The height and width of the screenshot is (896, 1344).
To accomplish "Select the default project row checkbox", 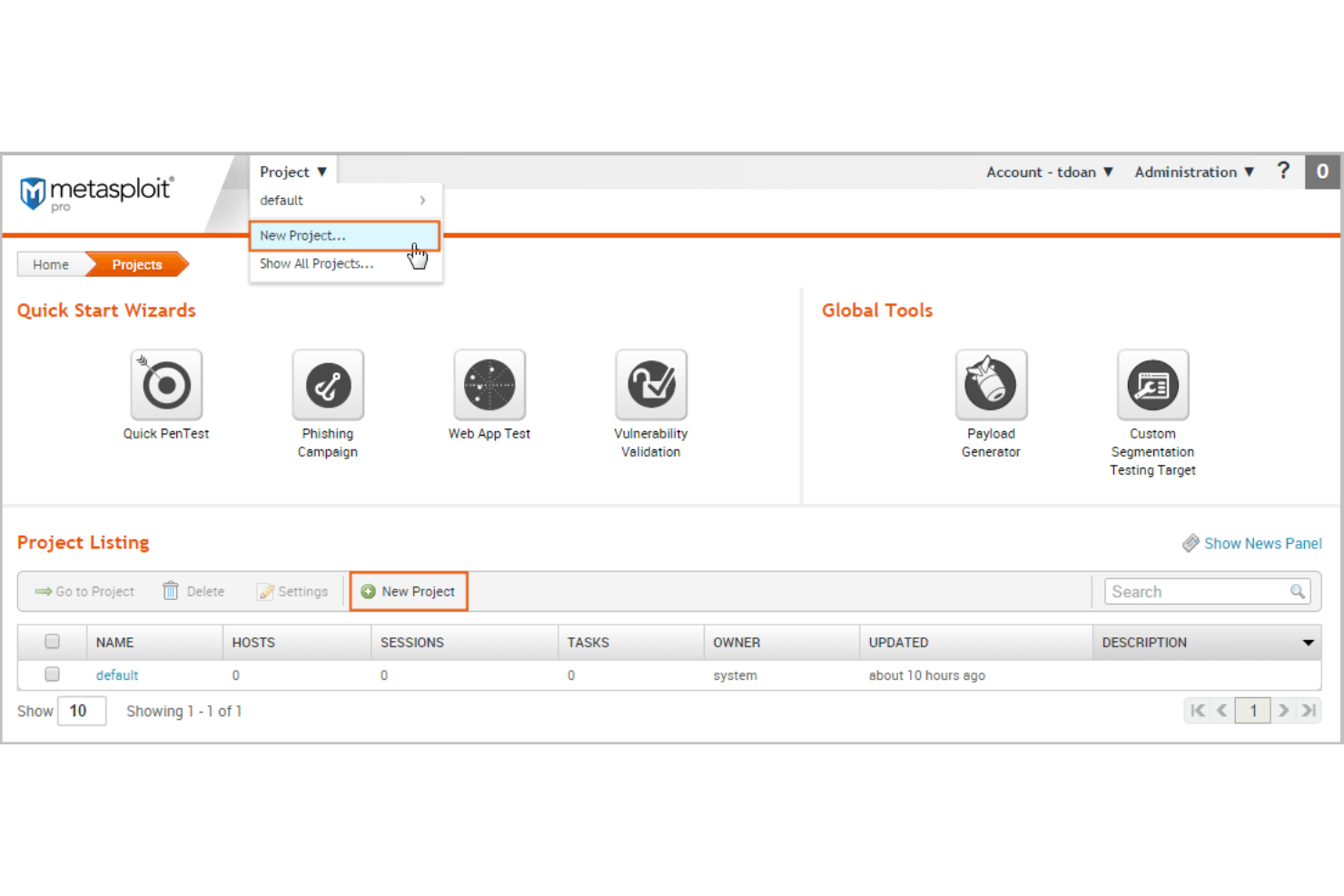I will pyautogui.click(x=53, y=674).
